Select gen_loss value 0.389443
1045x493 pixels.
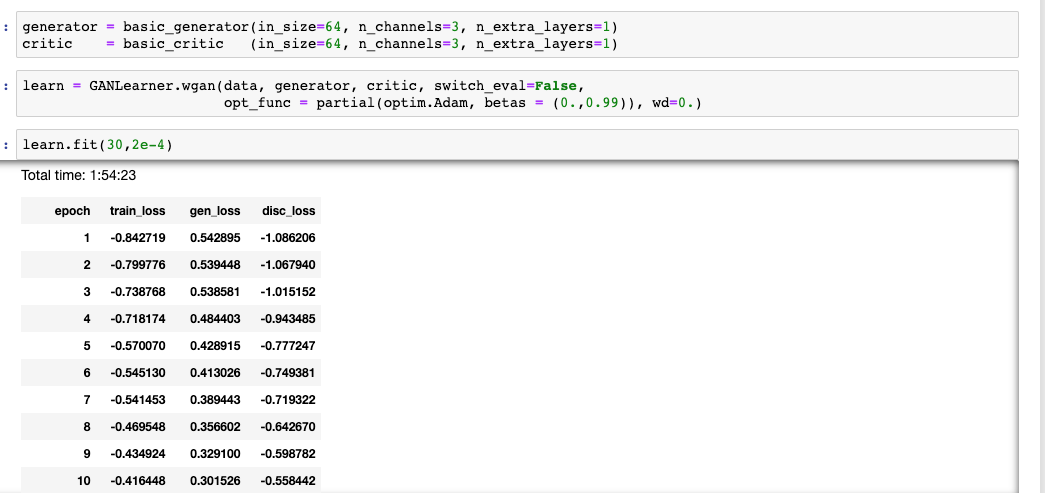(x=215, y=400)
